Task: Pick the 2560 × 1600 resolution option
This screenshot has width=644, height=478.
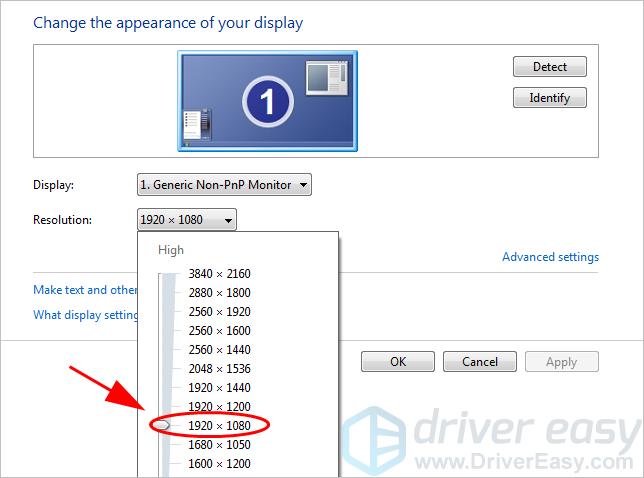Action: pos(219,331)
